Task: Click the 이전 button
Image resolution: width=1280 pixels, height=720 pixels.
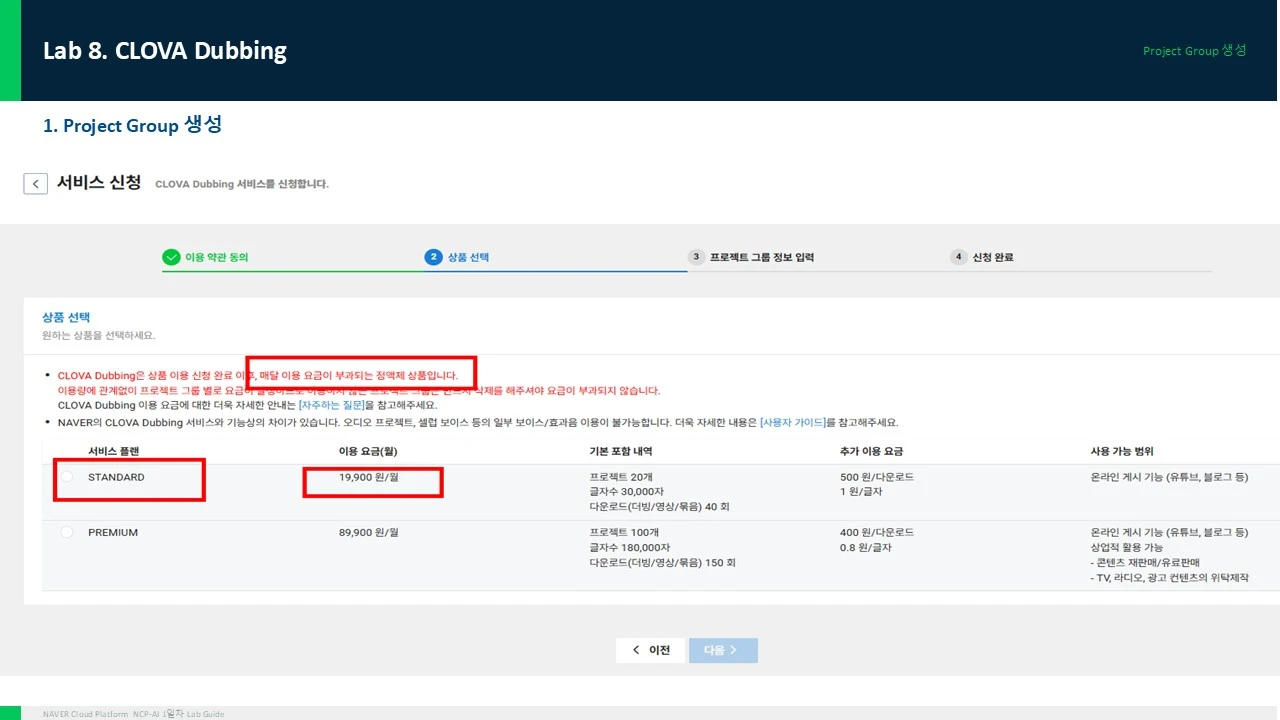Action: click(651, 650)
